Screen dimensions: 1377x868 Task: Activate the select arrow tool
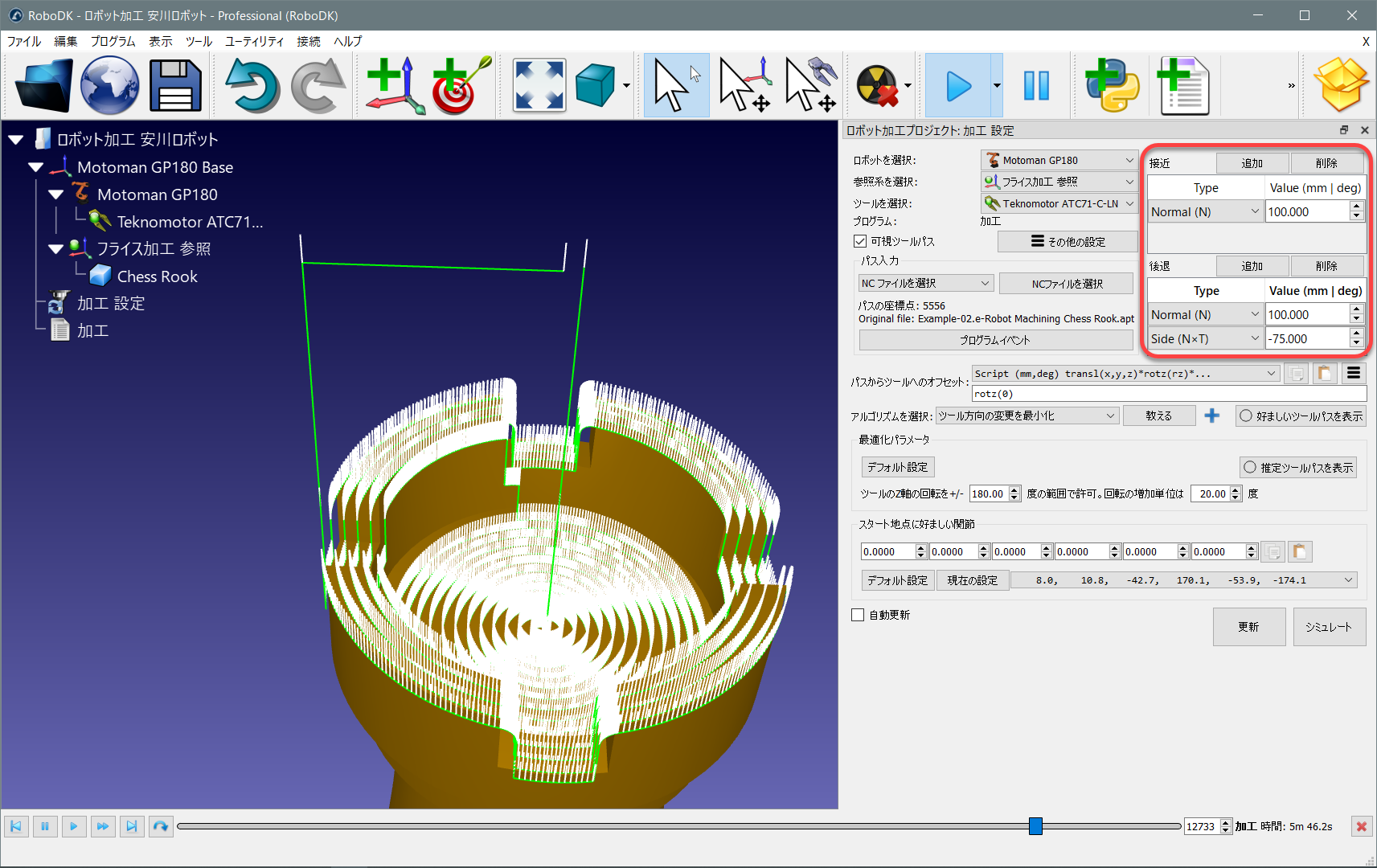point(676,85)
